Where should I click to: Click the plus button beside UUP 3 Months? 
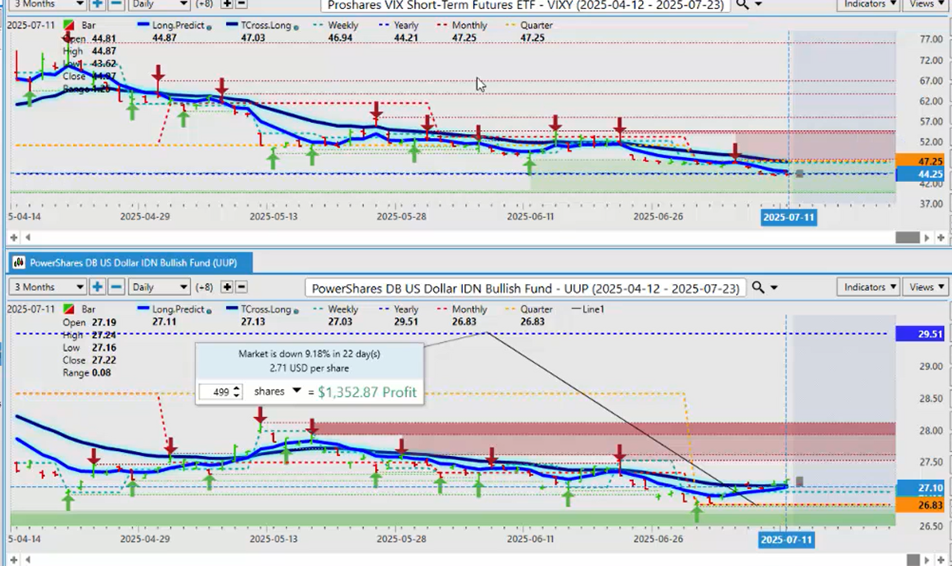click(98, 288)
